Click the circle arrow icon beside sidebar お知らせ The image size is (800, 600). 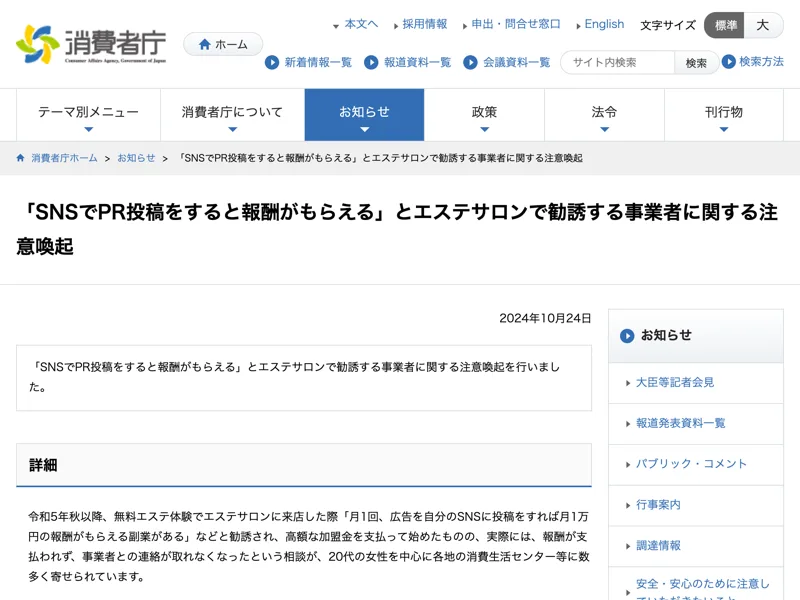(x=627, y=336)
